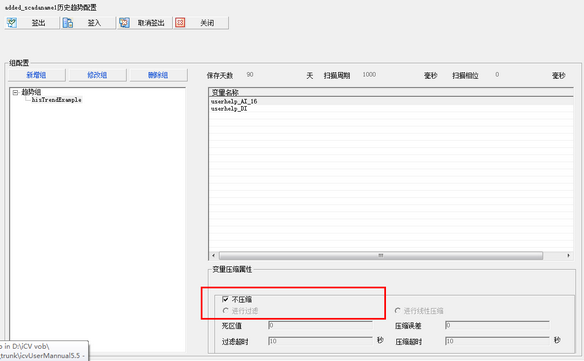Click the variable list scrollbar left arrow
584x361 pixels.
(x=213, y=256)
